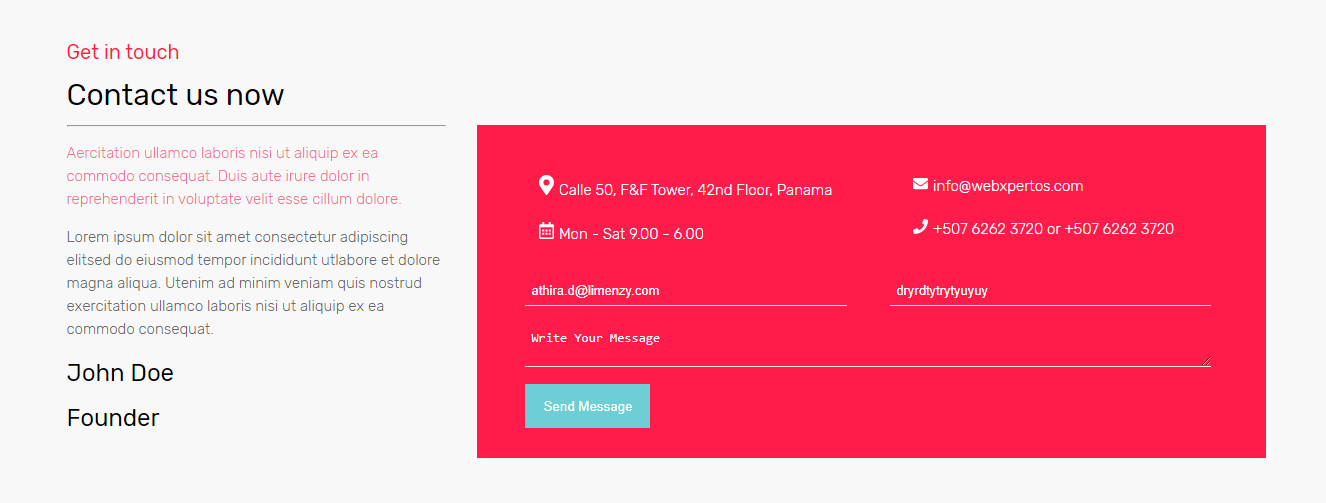This screenshot has height=503, width=1326.
Task: Focus the field containing dryrdtytrytyuyuy
Action: (1050, 291)
